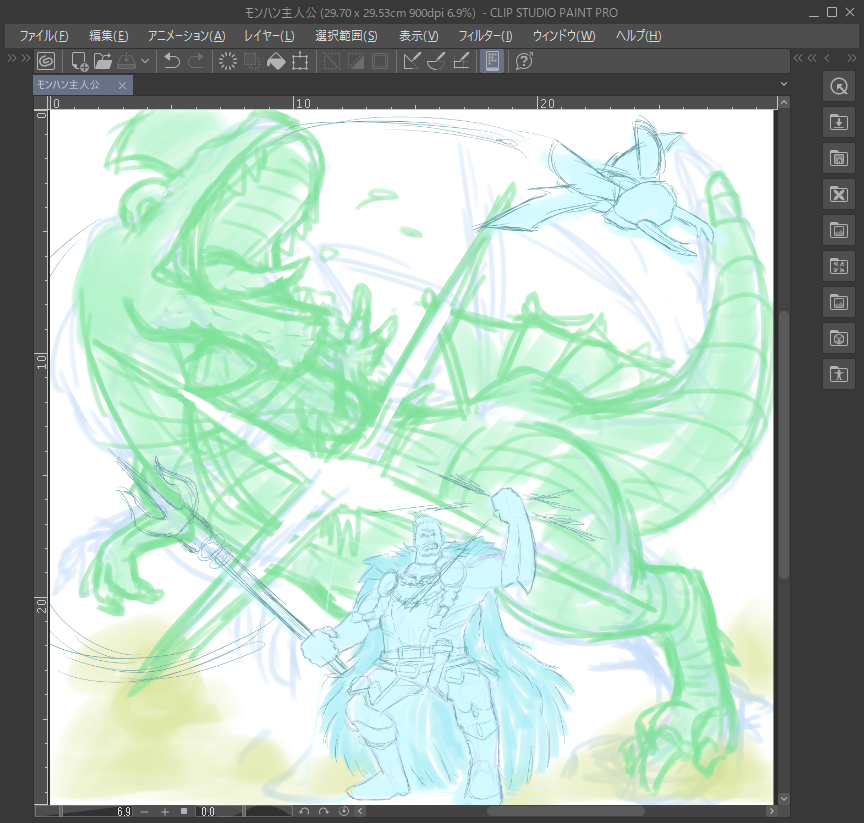The height and width of the screenshot is (823, 864).
Task: Open the ファイル(F) menu
Action: pos(44,36)
